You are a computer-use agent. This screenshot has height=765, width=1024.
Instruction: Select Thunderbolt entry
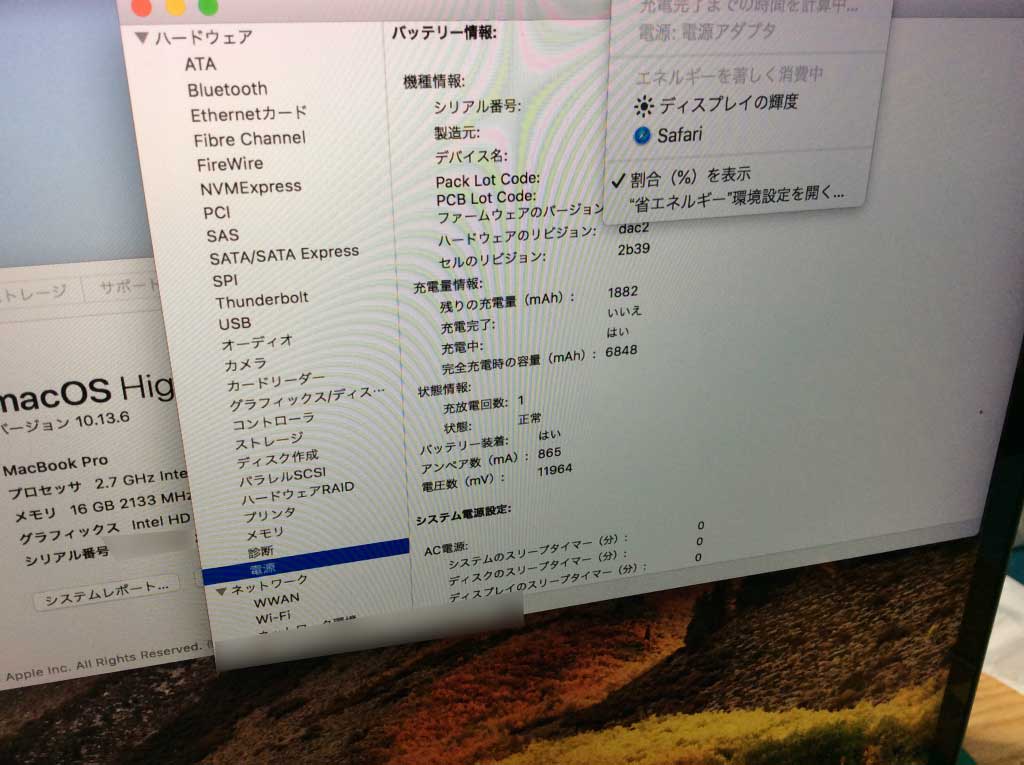click(262, 301)
